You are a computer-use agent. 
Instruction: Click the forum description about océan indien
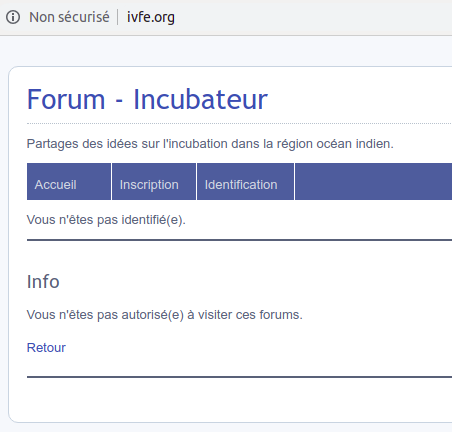[210, 144]
